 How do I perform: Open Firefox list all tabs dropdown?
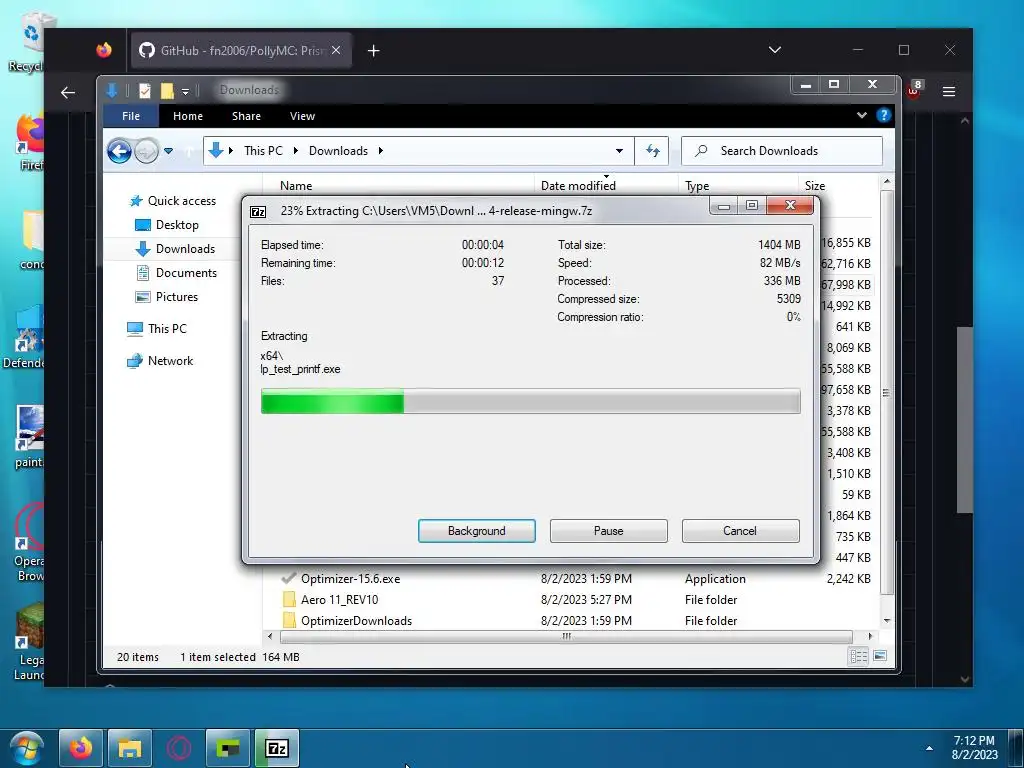coord(775,50)
